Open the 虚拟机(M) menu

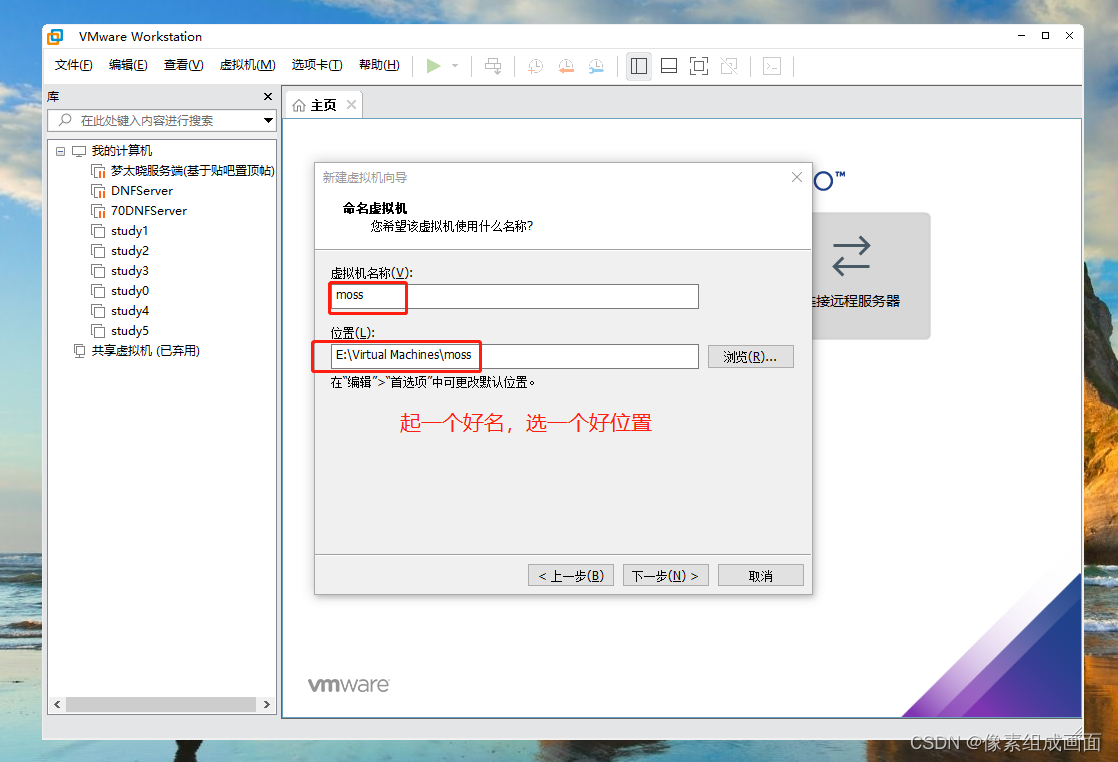[247, 65]
